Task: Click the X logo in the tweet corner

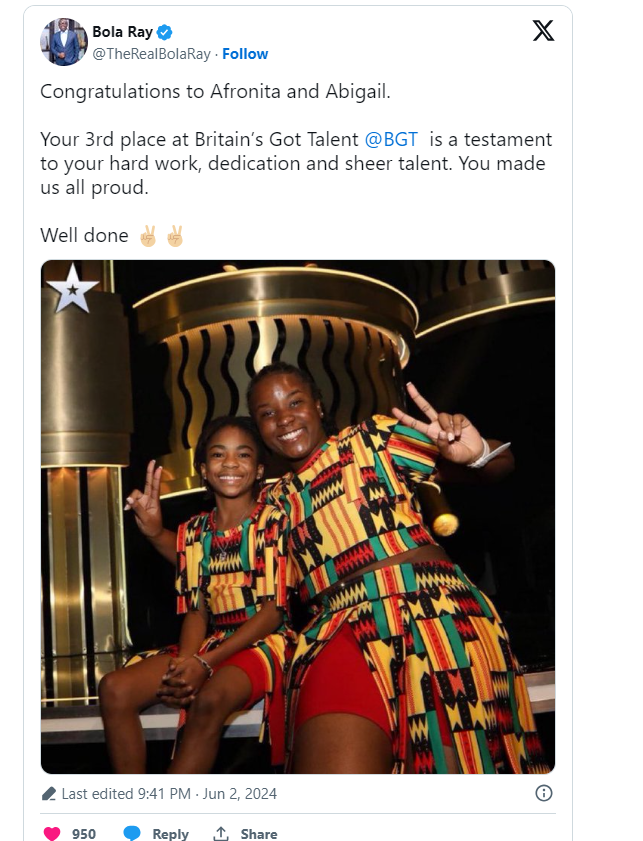Action: tap(543, 31)
